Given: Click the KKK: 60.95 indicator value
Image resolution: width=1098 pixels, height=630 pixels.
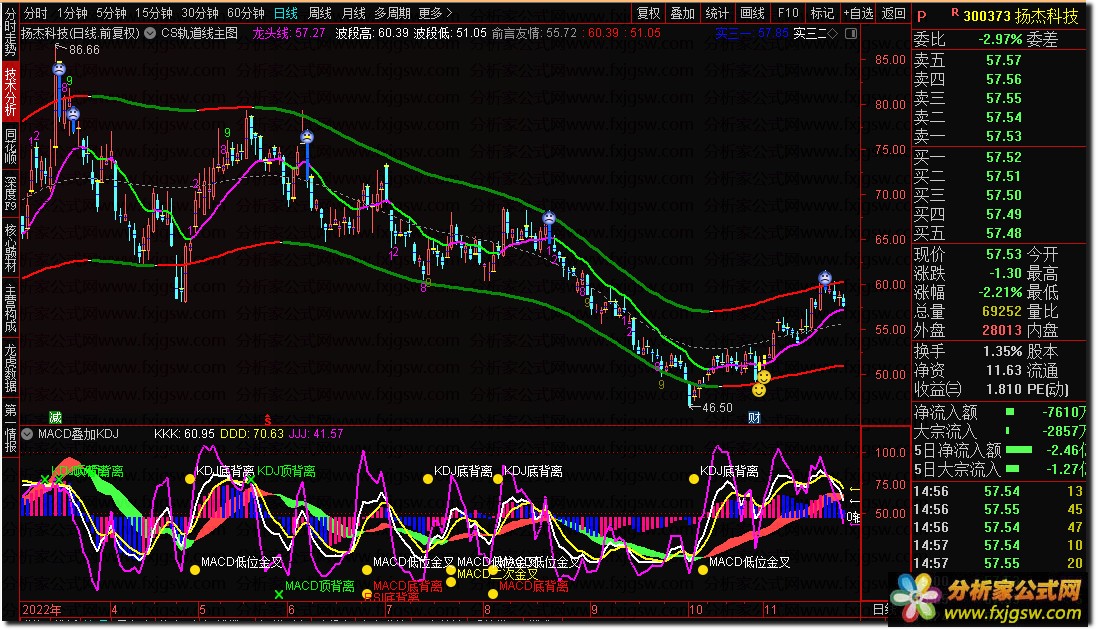Looking at the screenshot, I should tap(184, 434).
